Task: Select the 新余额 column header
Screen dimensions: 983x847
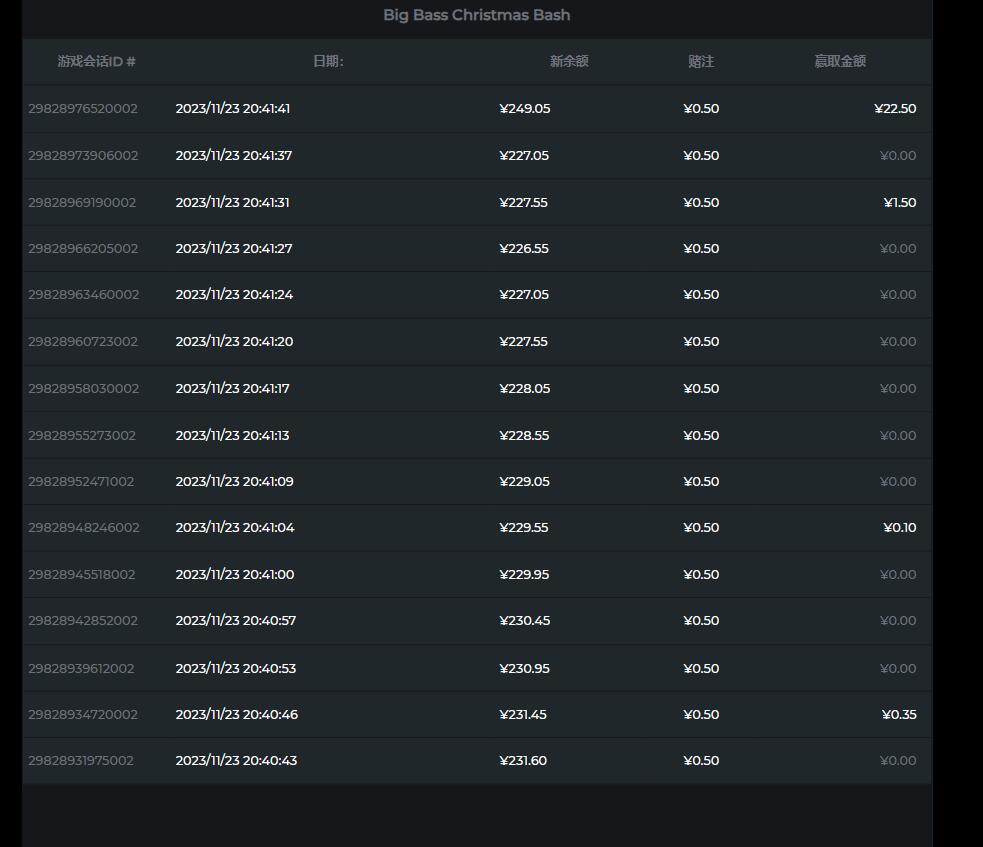Action: tap(569, 61)
